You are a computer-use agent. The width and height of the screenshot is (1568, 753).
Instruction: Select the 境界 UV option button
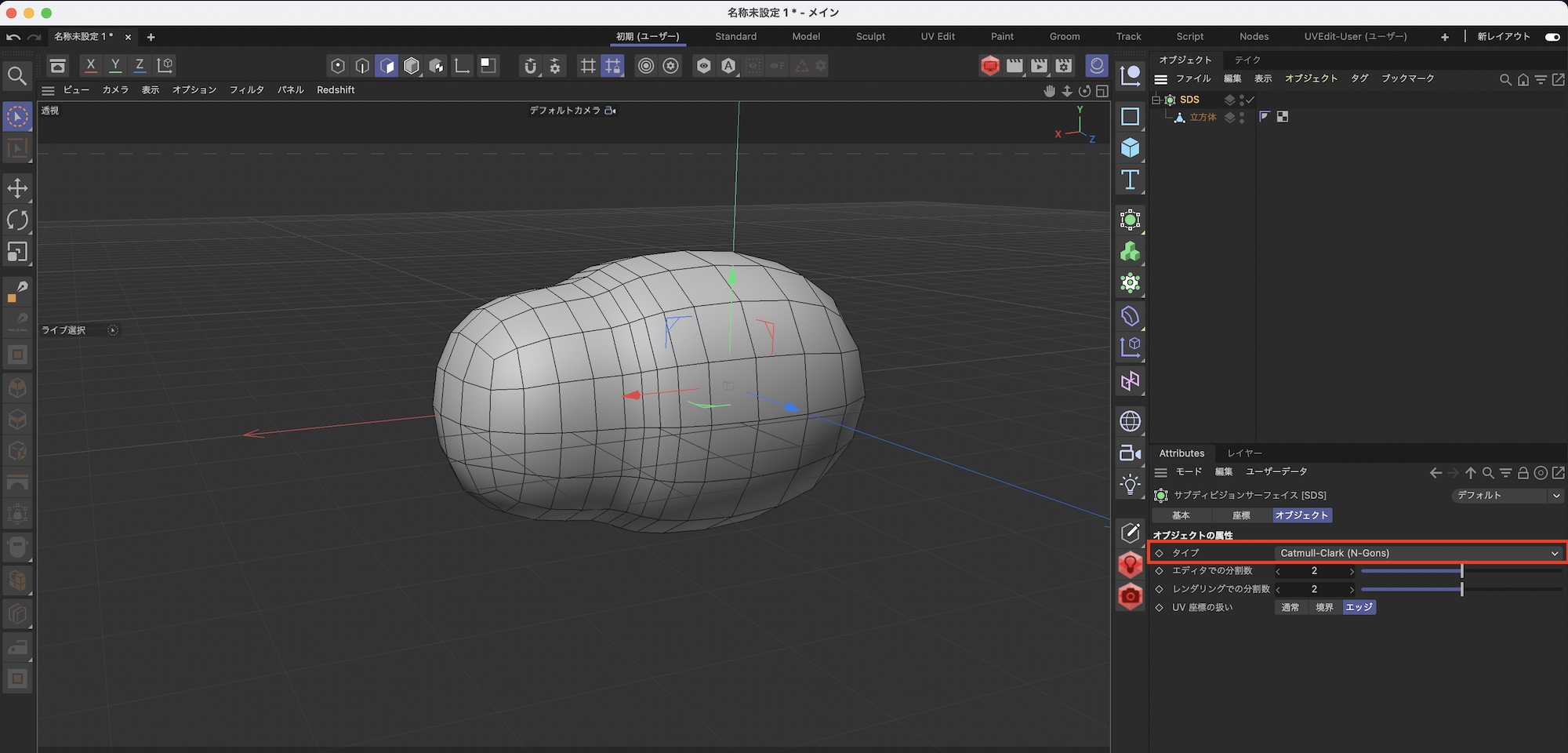point(1324,607)
